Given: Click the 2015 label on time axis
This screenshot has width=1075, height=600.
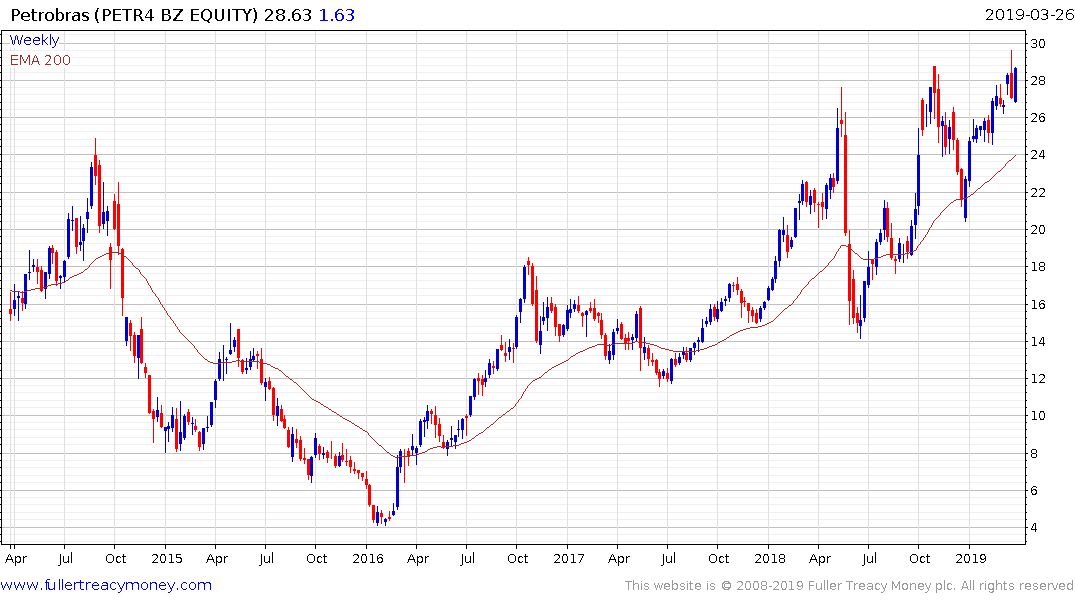Looking at the screenshot, I should point(167,558).
